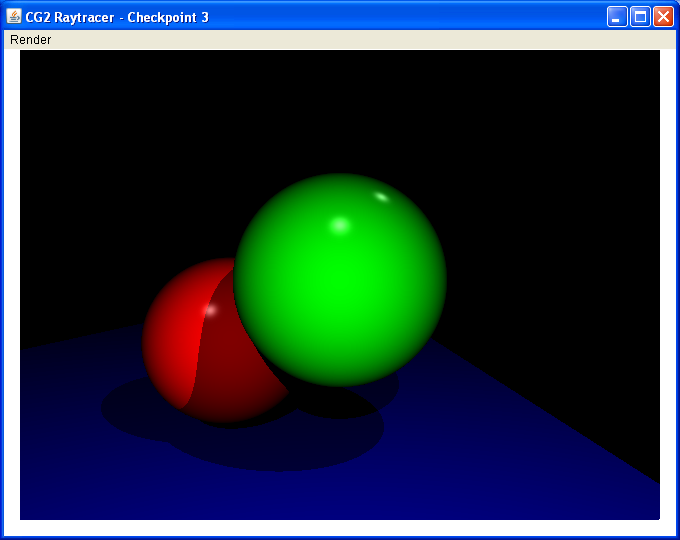Click the small upper-right highlight on green sphere

click(381, 196)
